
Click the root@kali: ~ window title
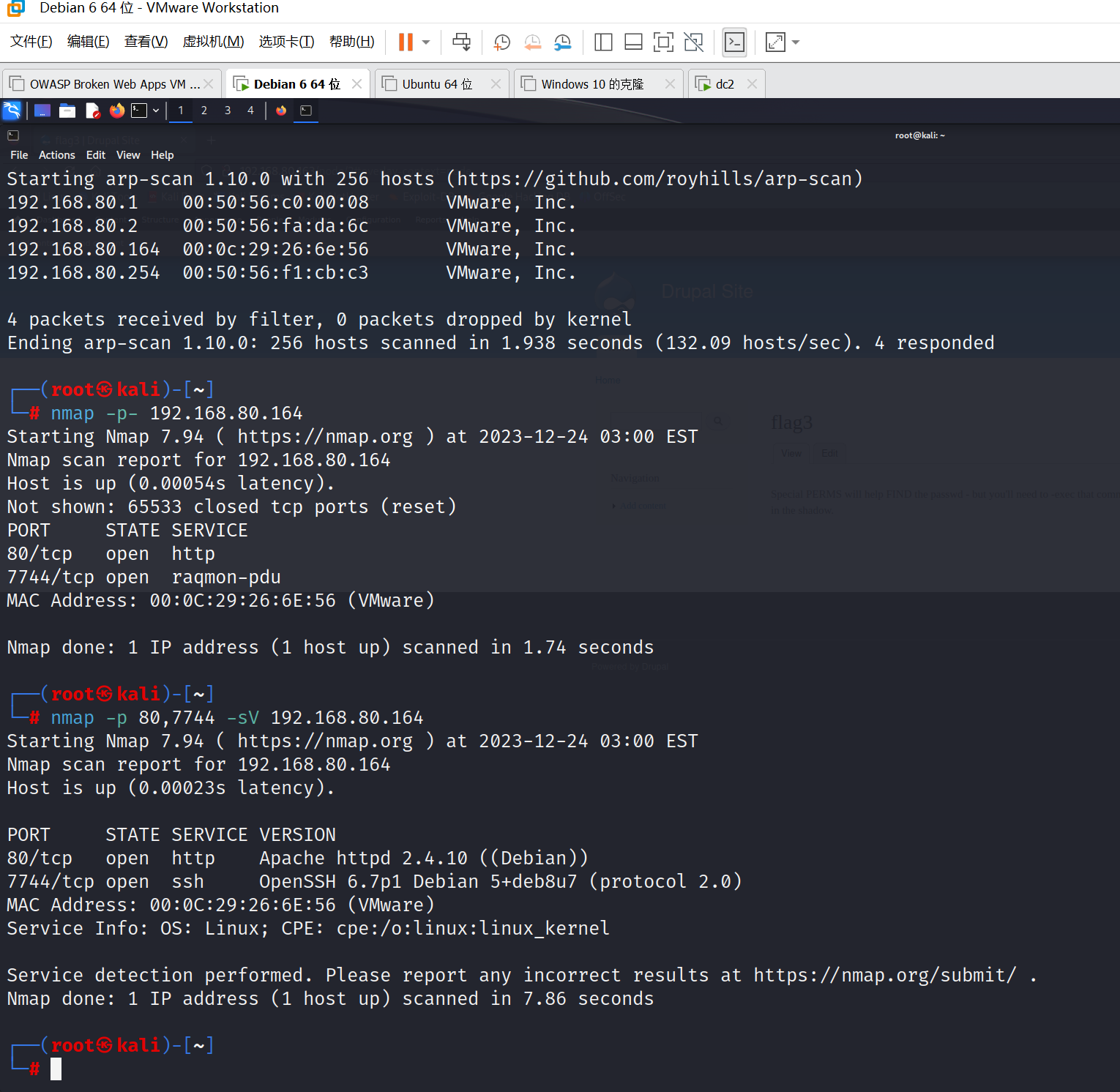click(920, 135)
